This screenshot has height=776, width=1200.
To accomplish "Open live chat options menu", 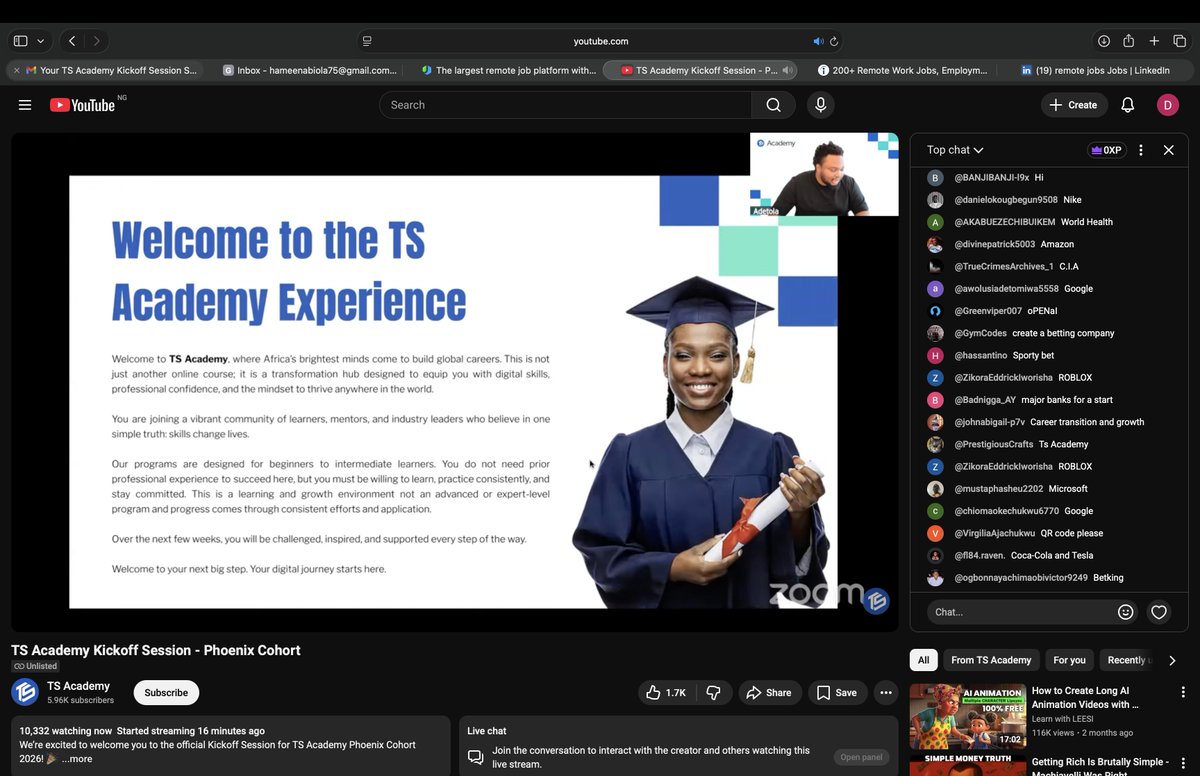I will [1141, 150].
